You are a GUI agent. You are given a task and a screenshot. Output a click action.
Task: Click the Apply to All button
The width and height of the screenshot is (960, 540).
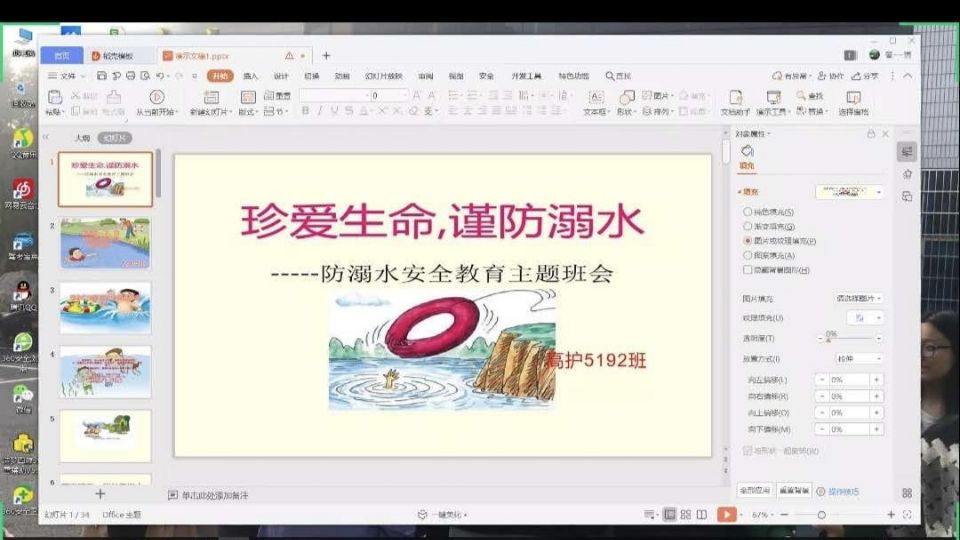[x=755, y=491]
